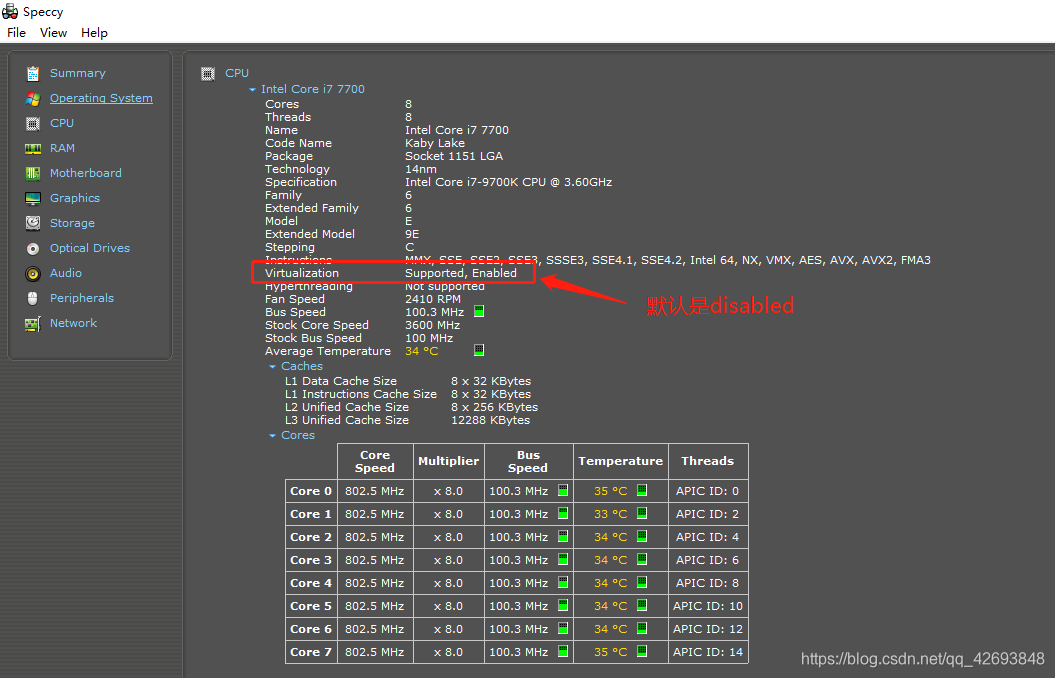Click the CPU header chip icon in main panel
The width and height of the screenshot is (1055, 678).
tap(208, 73)
